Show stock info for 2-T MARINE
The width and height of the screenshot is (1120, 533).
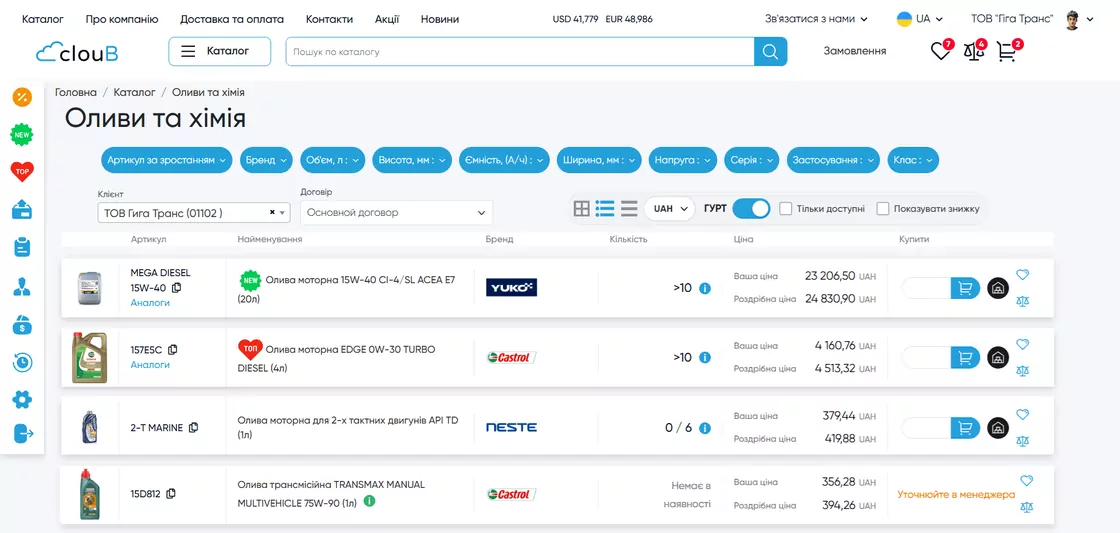705,428
